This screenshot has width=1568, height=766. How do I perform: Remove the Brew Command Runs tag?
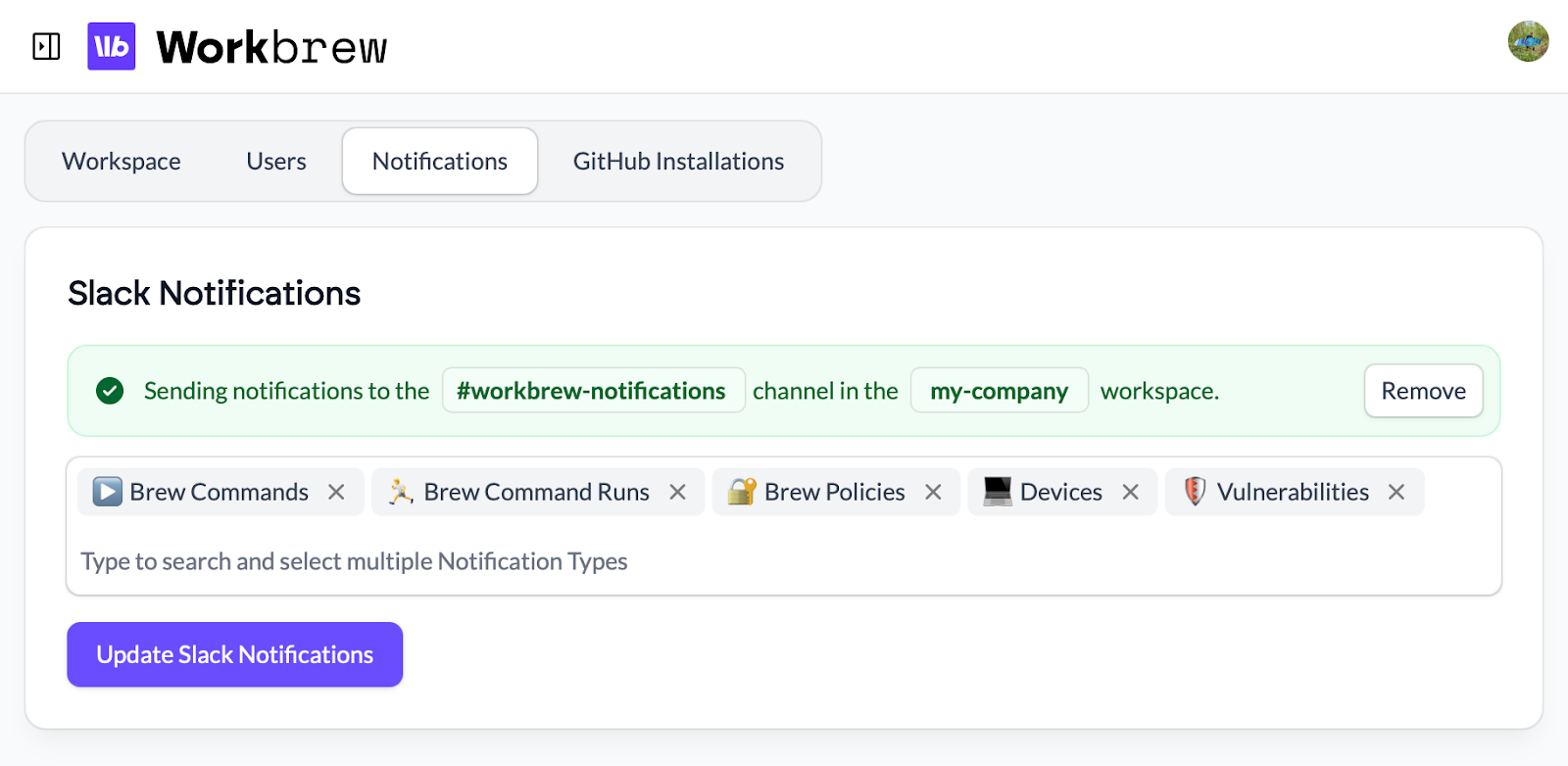[x=677, y=492]
